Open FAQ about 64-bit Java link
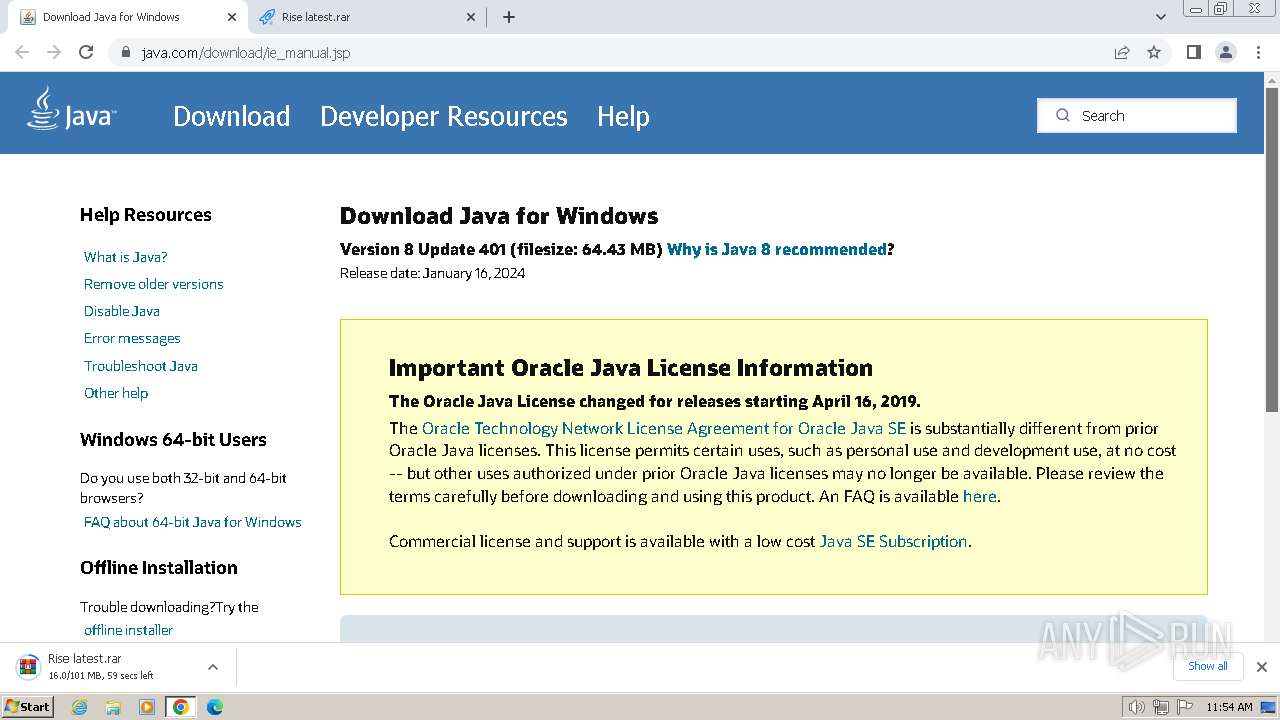1280x720 pixels. [192, 522]
